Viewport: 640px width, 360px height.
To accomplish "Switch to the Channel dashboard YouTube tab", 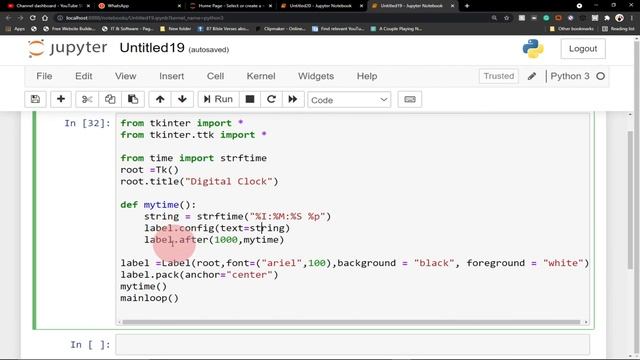I will coord(48,6).
